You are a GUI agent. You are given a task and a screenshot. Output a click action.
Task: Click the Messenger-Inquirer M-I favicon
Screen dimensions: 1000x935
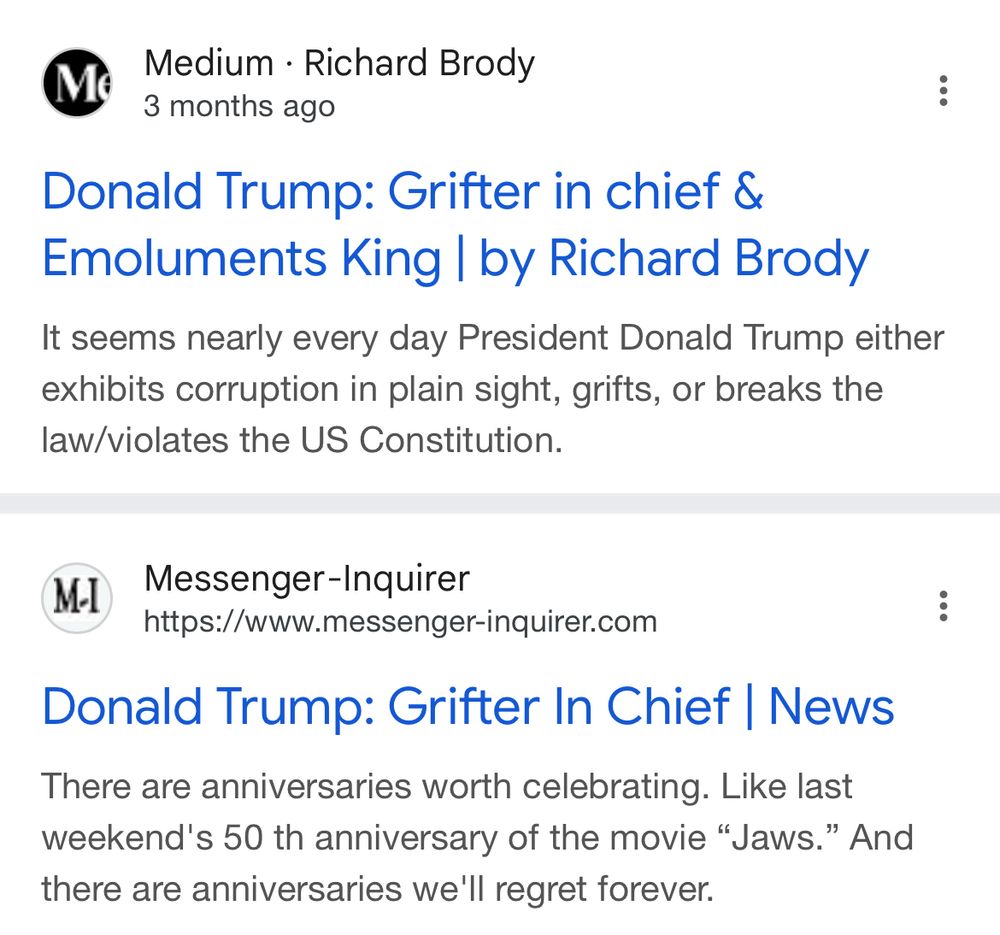[77, 598]
